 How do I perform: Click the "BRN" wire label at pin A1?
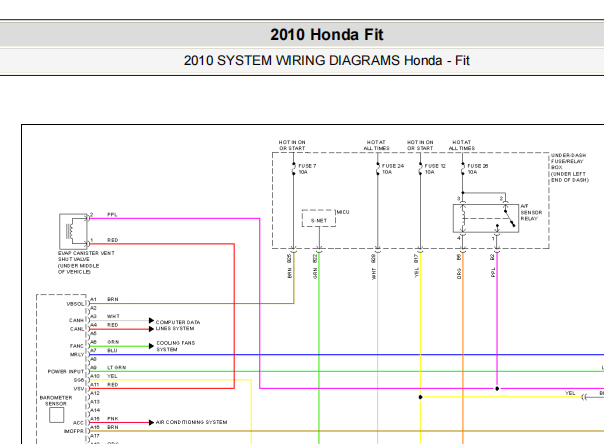(113, 299)
